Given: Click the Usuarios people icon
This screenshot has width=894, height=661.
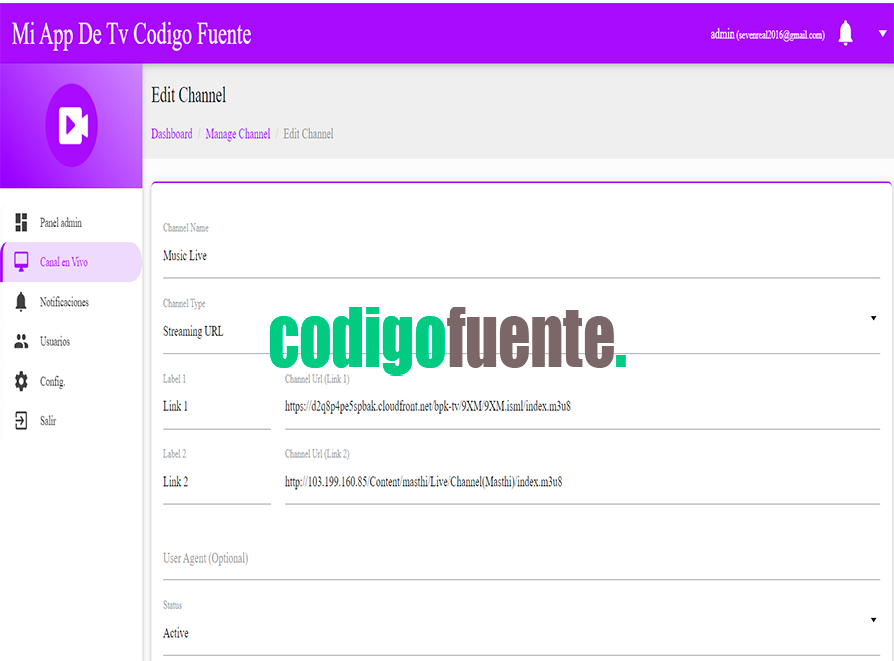Looking at the screenshot, I should point(21,342).
